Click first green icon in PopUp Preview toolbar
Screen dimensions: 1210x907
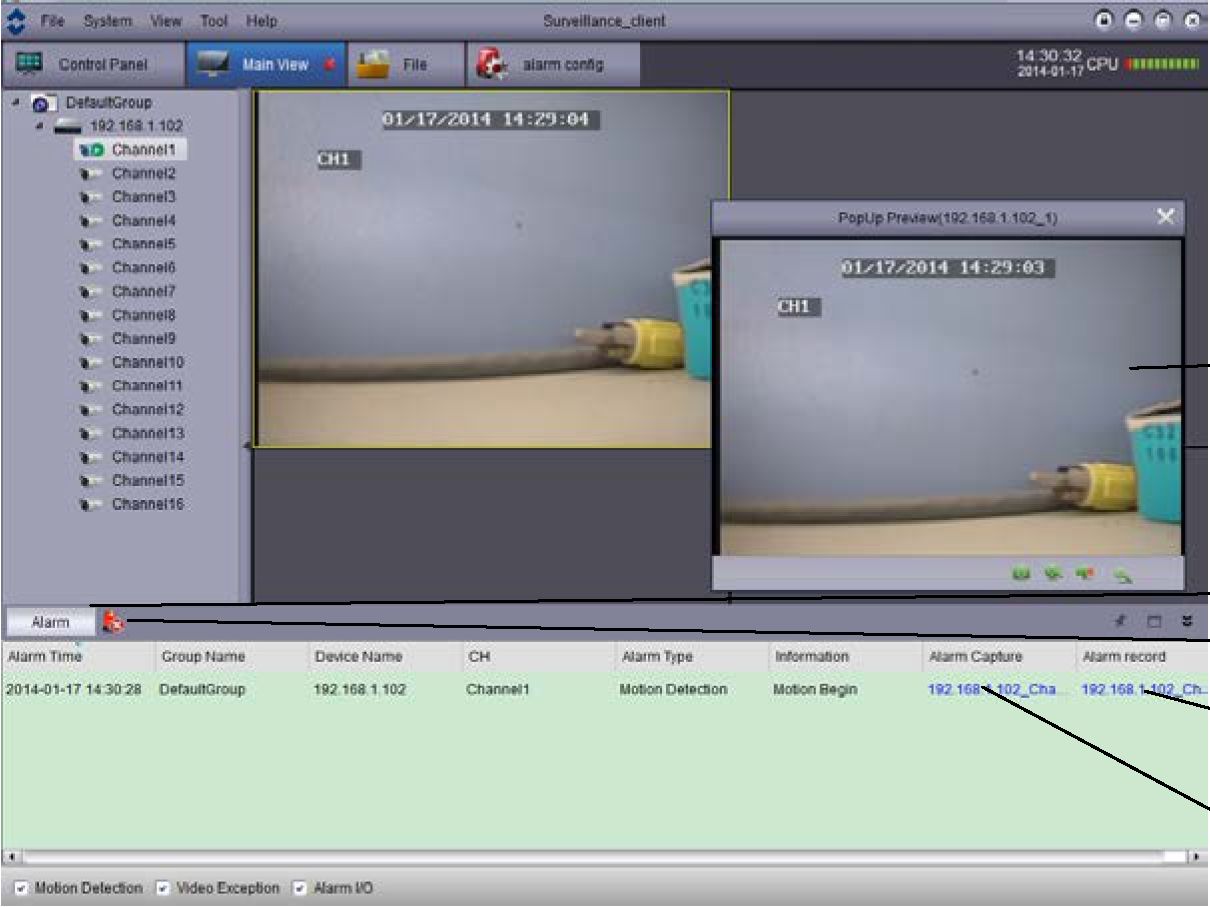pos(1021,575)
